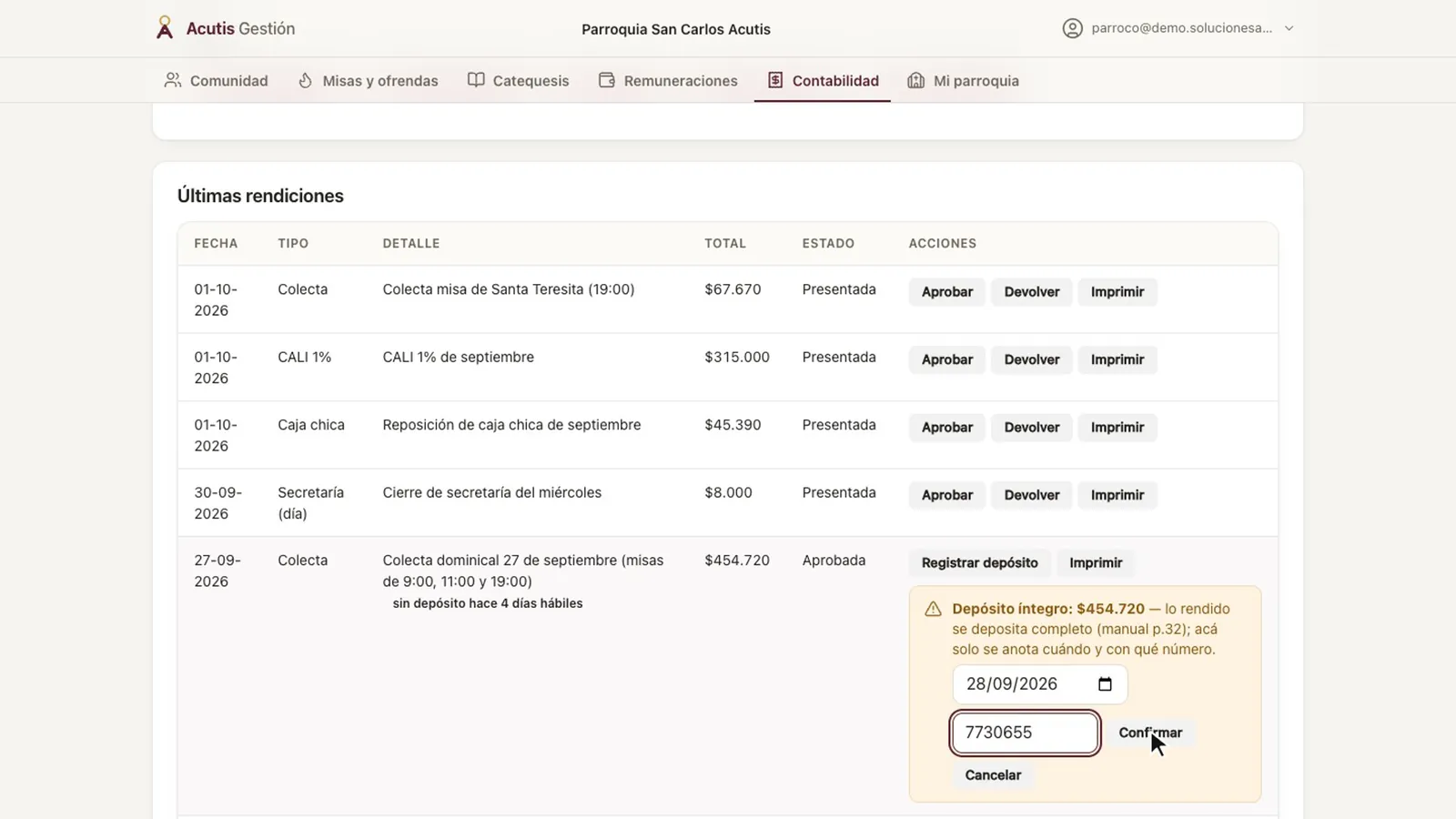Click the Acutis Gestión logo icon
1456x819 pixels.
click(x=165, y=28)
